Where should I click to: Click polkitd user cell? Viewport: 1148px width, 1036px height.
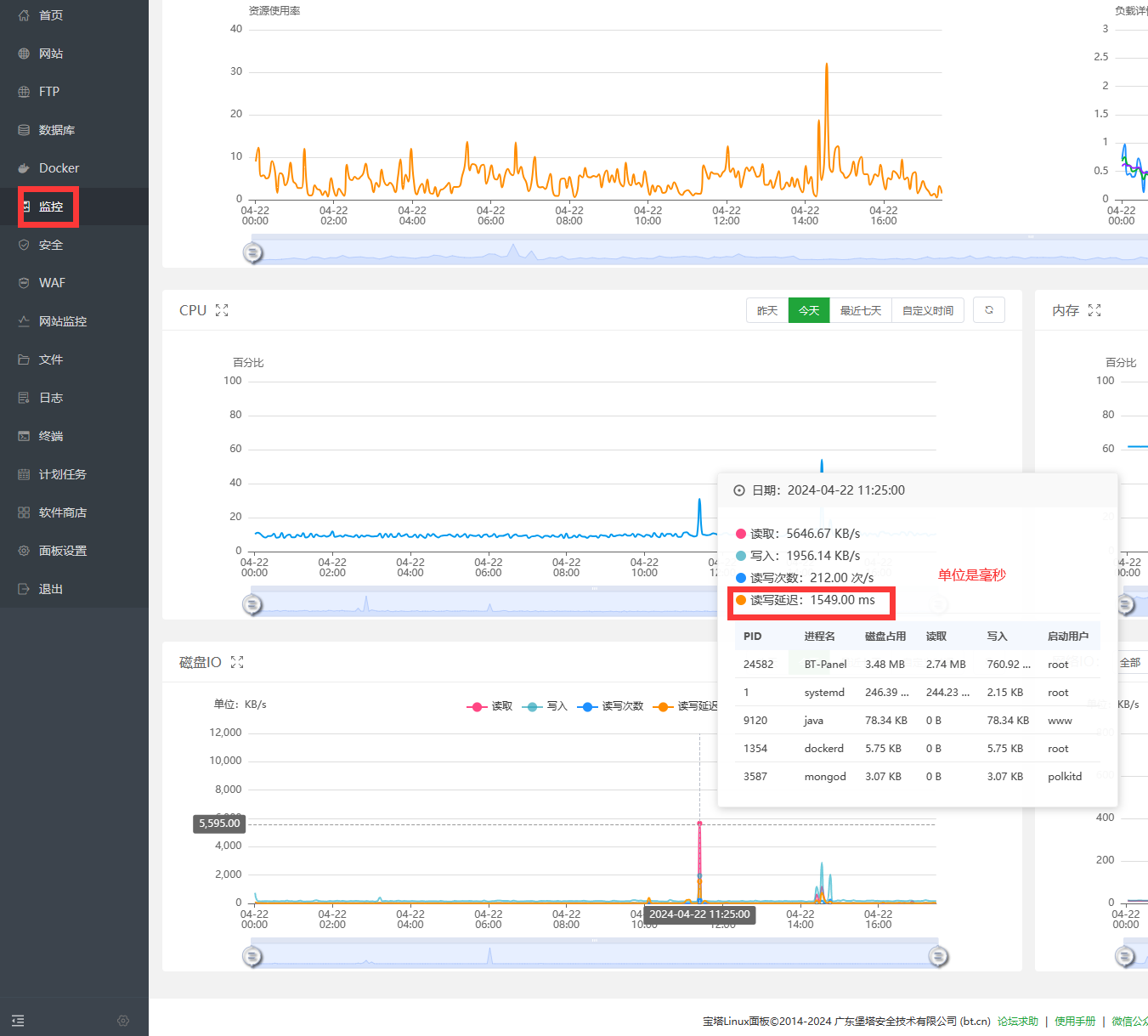coord(1065,777)
